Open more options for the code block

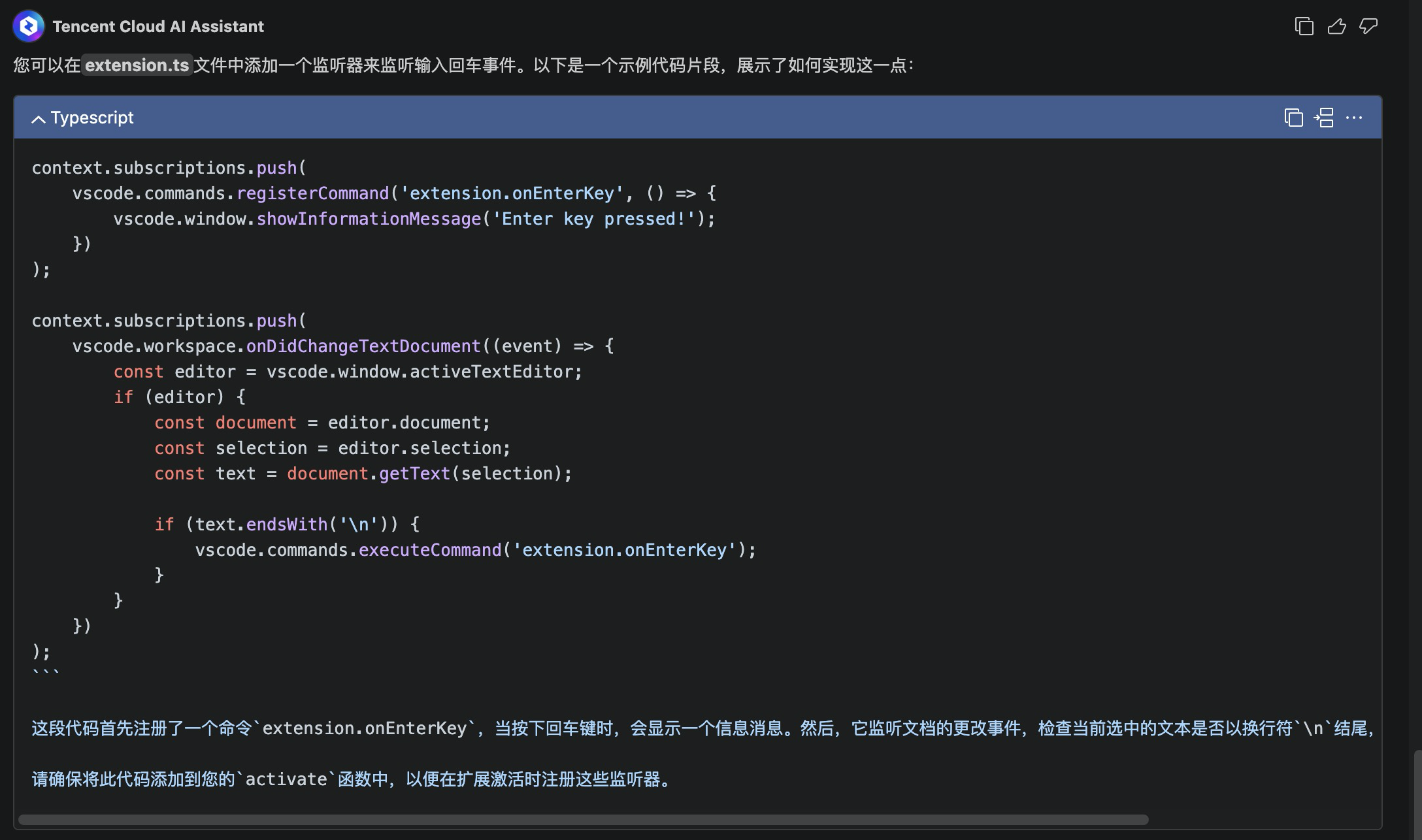(1354, 118)
